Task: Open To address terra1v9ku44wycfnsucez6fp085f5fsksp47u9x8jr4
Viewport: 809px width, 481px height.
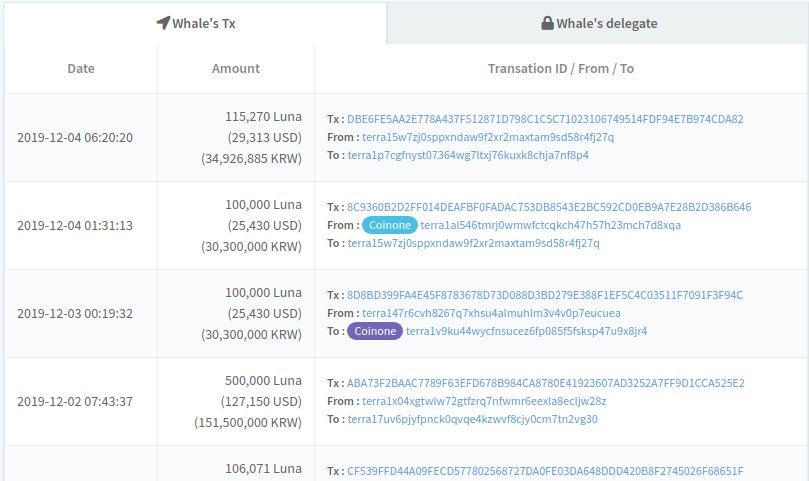Action: click(526, 331)
